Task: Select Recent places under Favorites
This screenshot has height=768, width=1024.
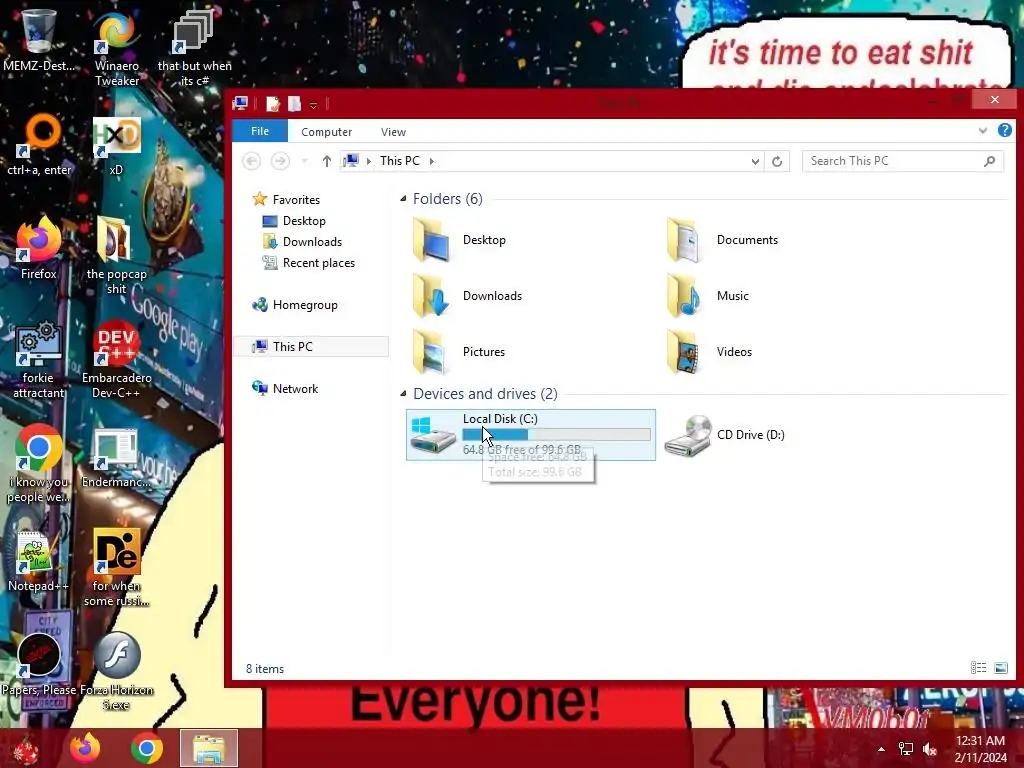Action: coord(319,263)
